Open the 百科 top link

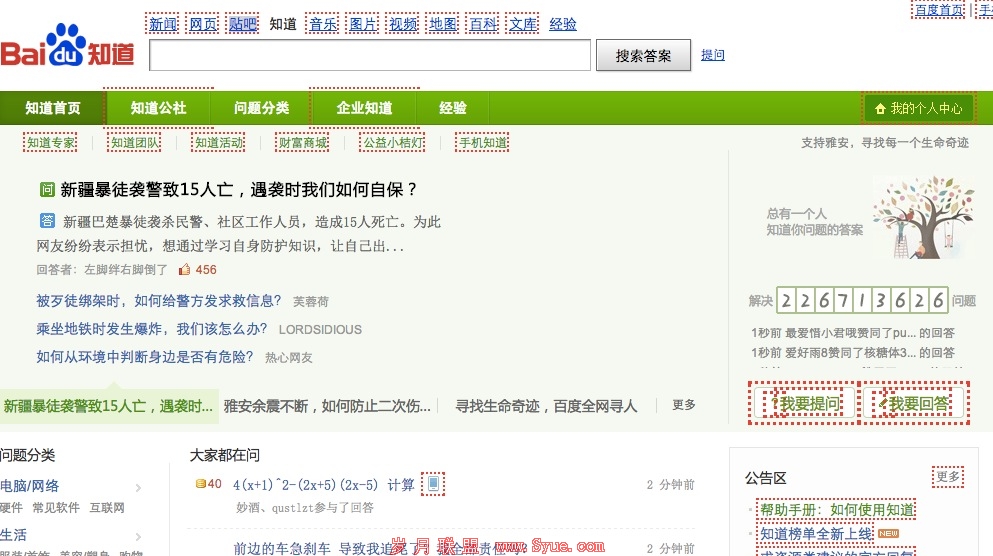tap(483, 25)
